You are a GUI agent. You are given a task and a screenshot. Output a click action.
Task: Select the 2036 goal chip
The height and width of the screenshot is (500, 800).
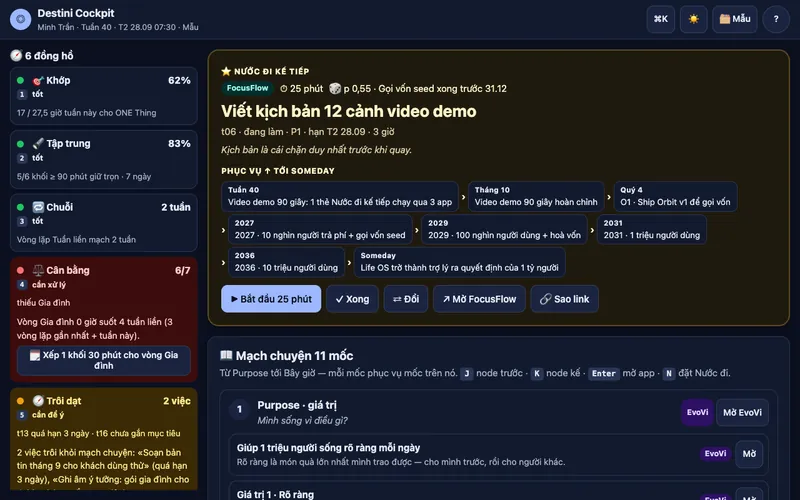(x=286, y=262)
